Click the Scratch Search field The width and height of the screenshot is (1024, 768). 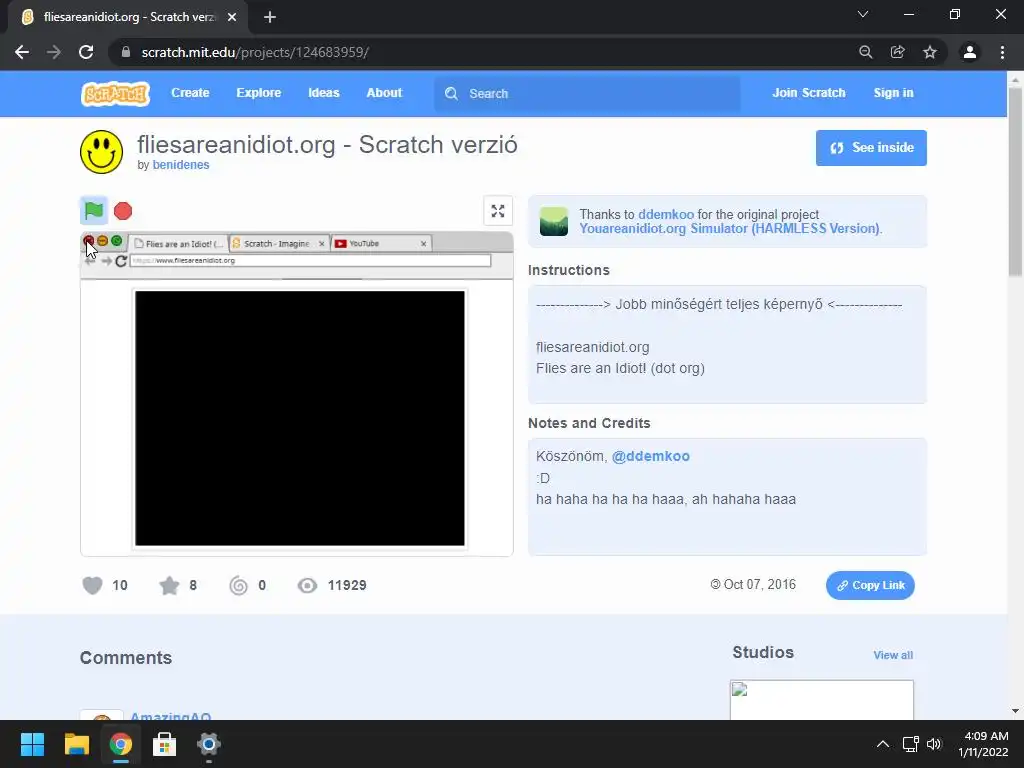(588, 93)
